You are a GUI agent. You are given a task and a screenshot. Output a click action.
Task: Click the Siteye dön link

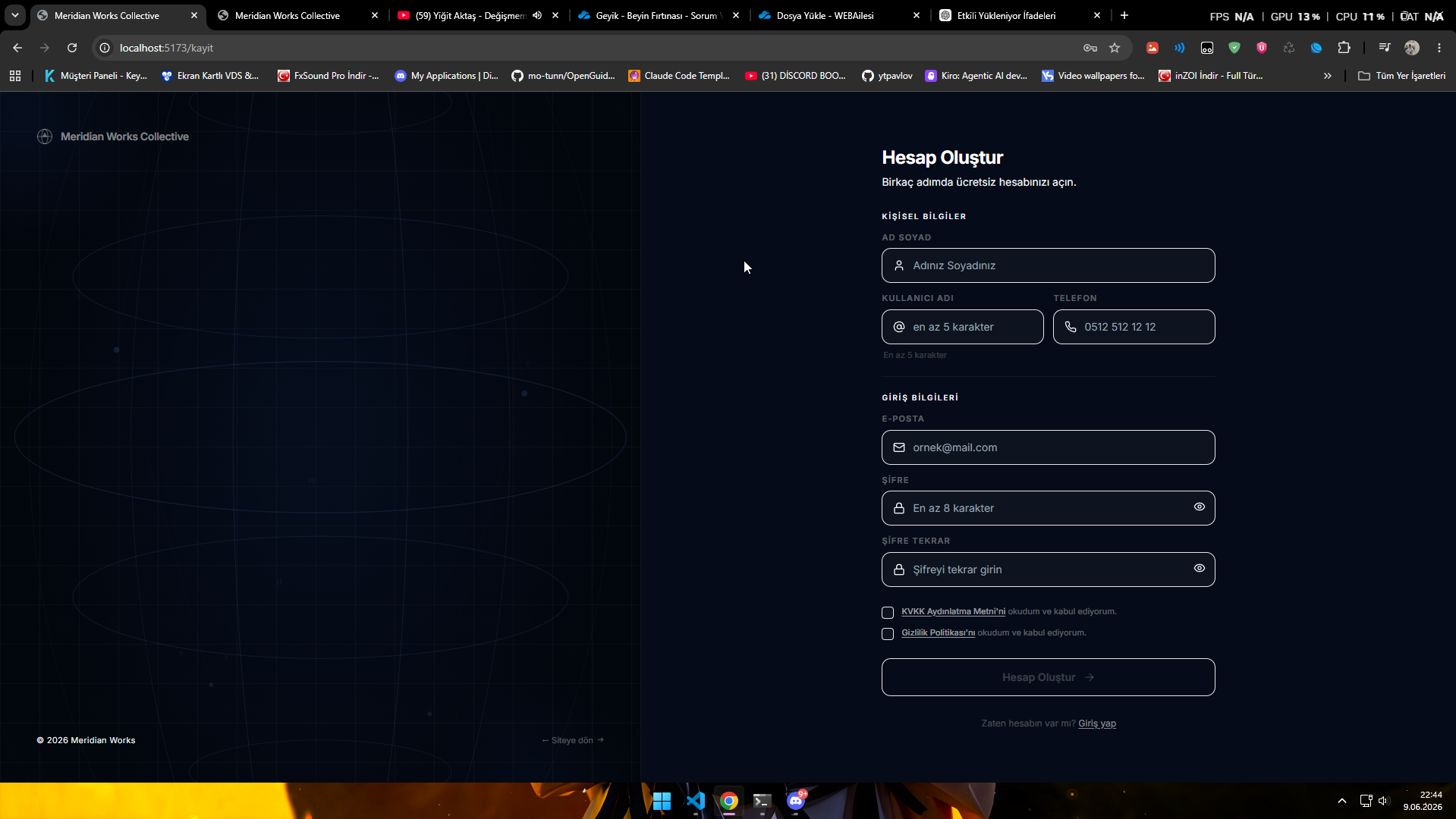[x=573, y=740]
